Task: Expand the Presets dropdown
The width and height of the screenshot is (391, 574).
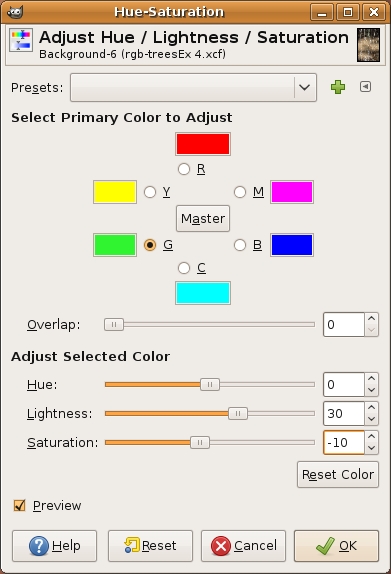Action: (x=193, y=87)
